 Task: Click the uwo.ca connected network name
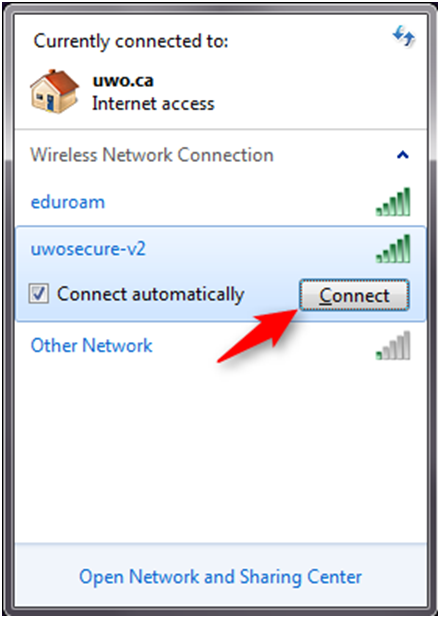pos(123,81)
